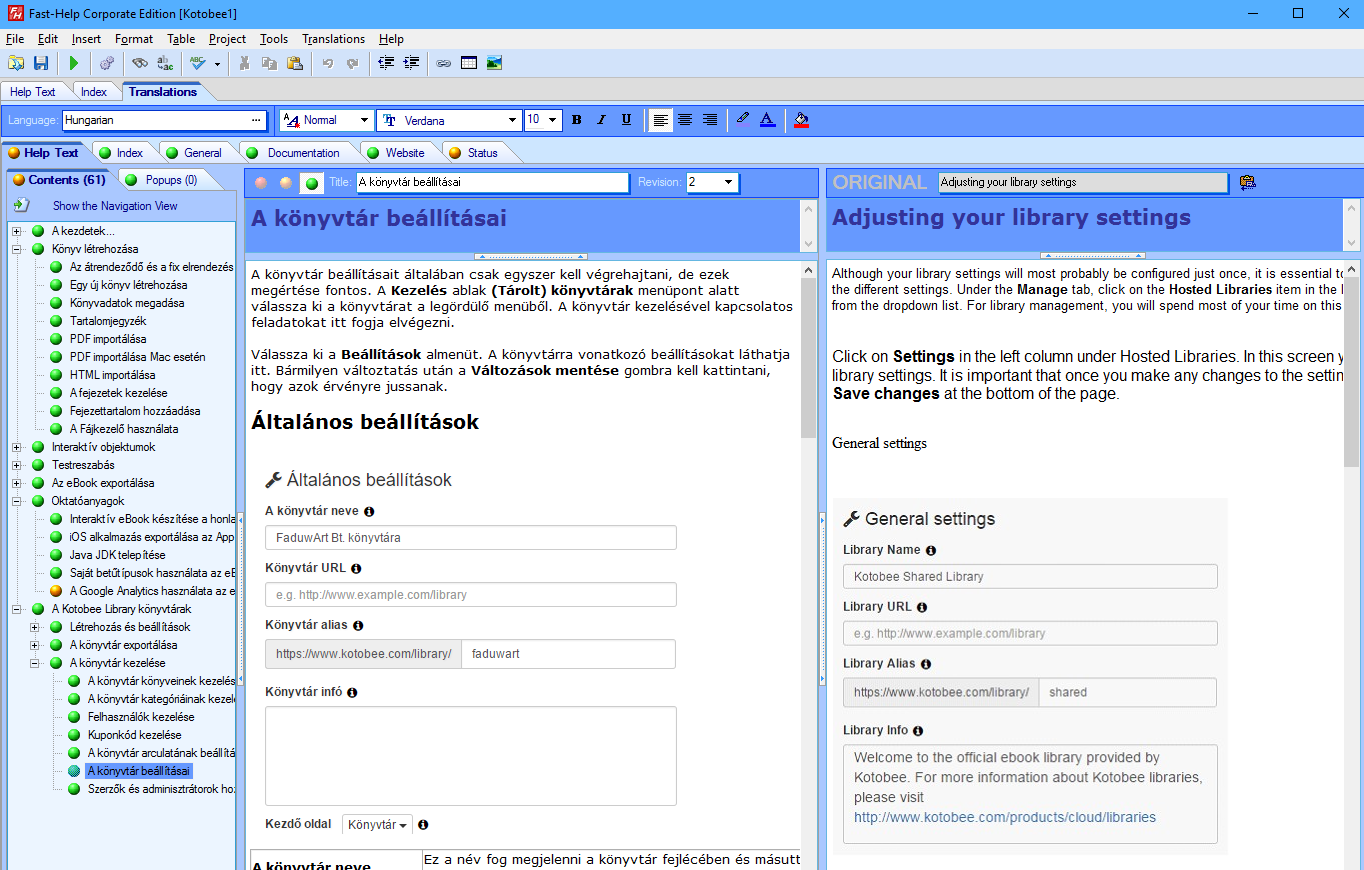The height and width of the screenshot is (870, 1364).
Task: Switch to the Status tab
Action: [x=482, y=153]
